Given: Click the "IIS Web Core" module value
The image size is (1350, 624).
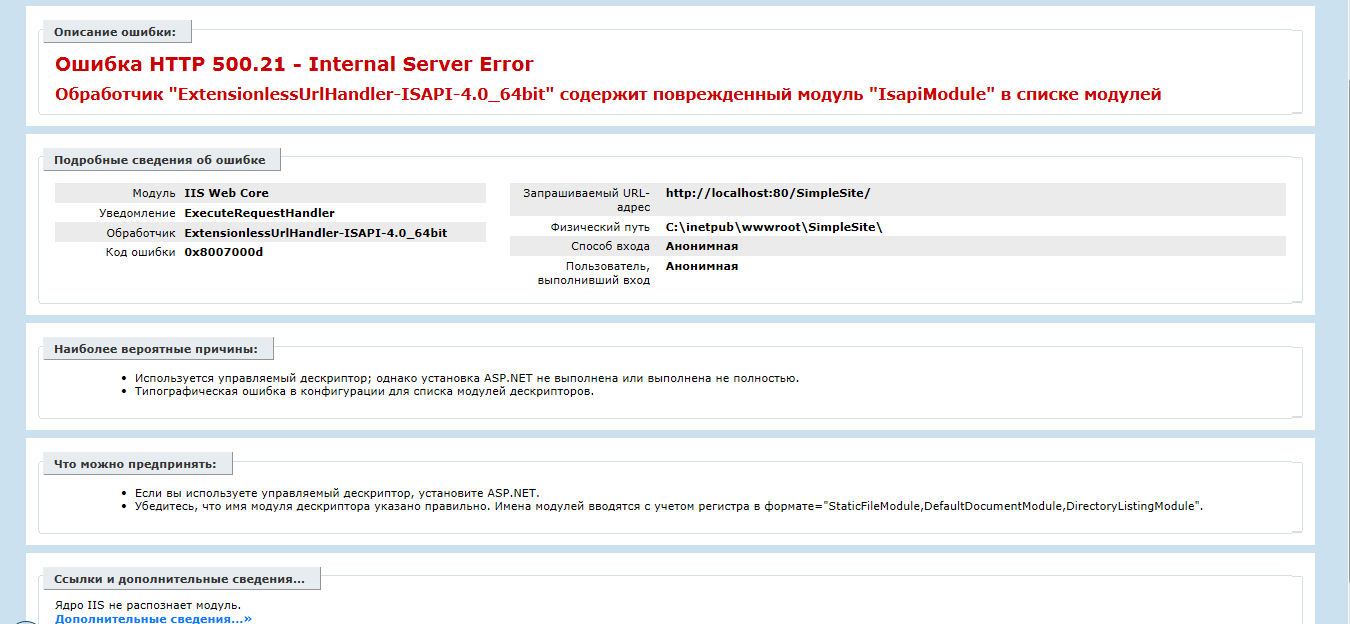Looking at the screenshot, I should pos(226,193).
